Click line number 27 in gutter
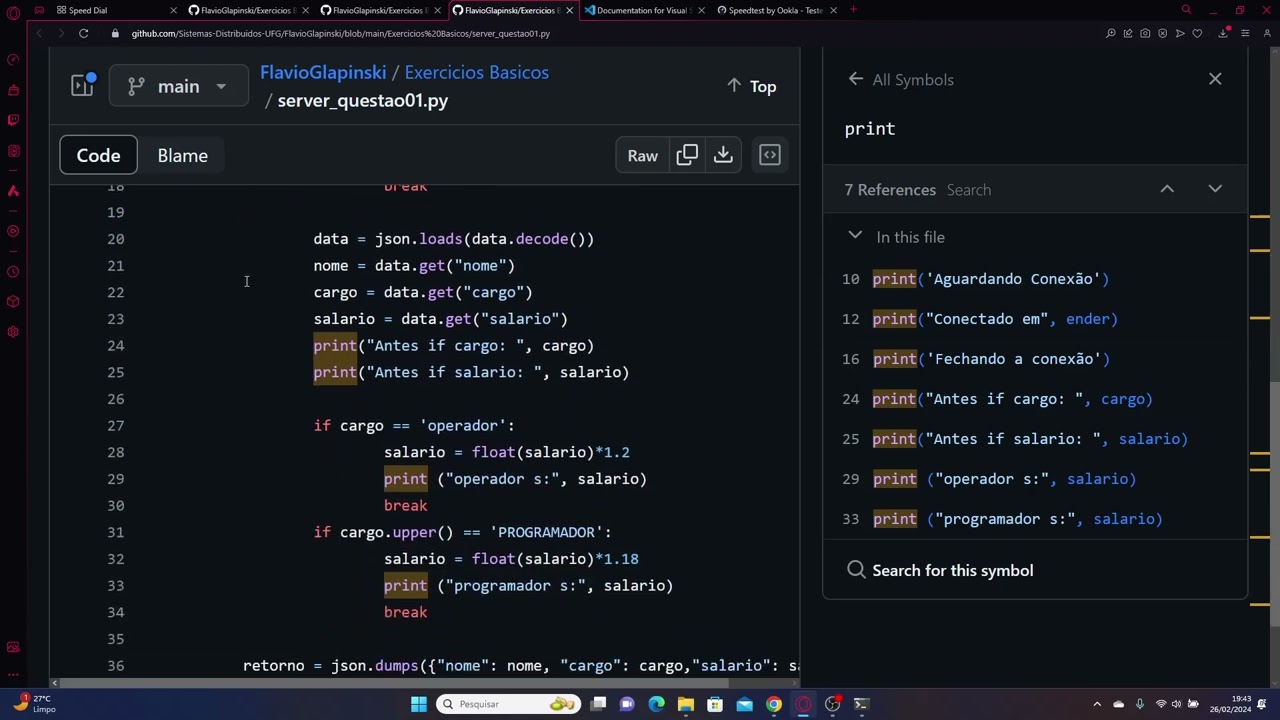Screen dimensions: 1280x720 [116, 425]
